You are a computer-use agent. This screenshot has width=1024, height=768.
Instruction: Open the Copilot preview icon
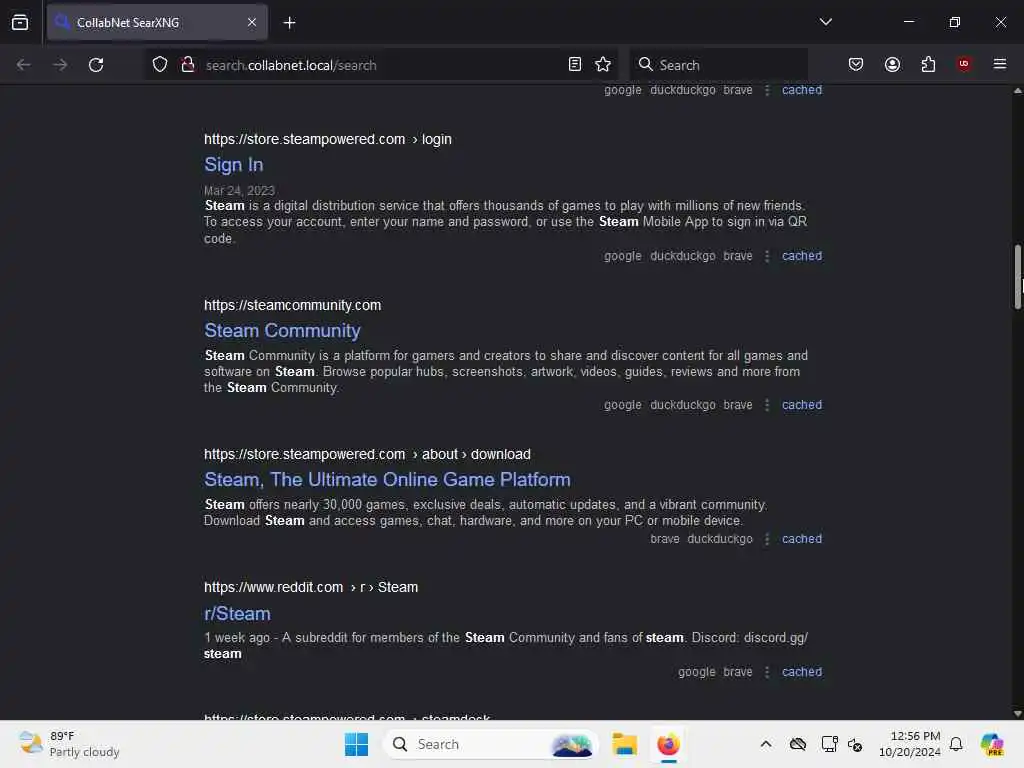coord(992,744)
